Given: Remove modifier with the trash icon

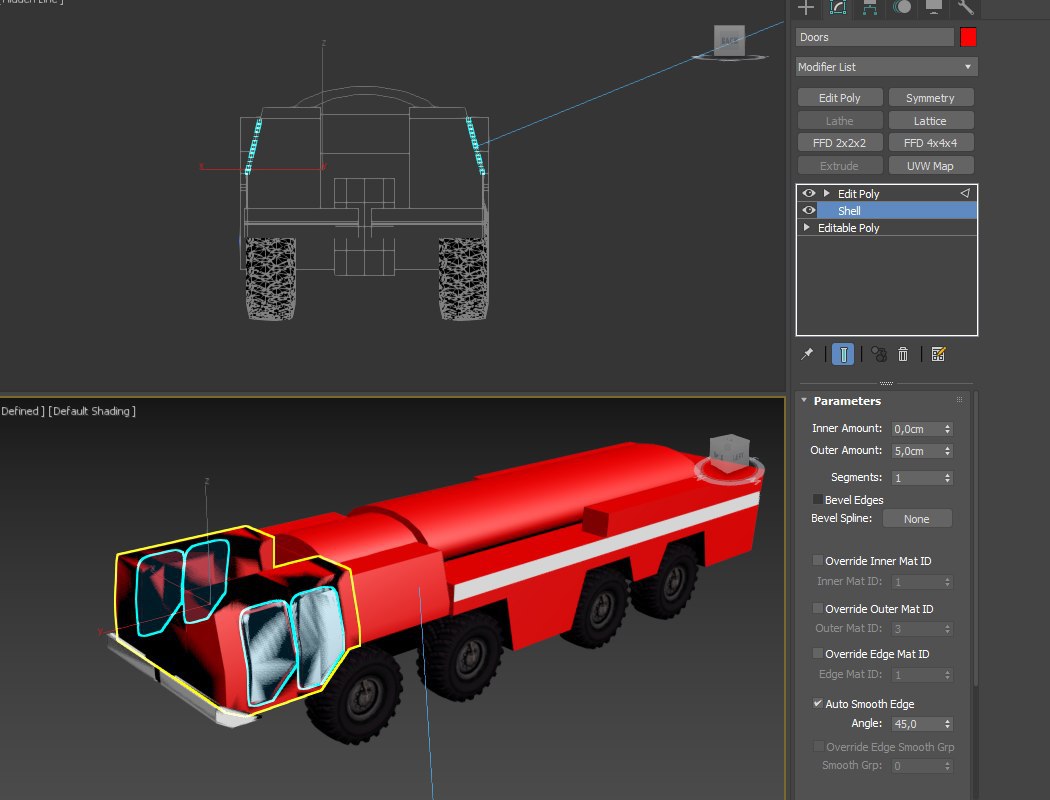Looking at the screenshot, I should tap(903, 354).
